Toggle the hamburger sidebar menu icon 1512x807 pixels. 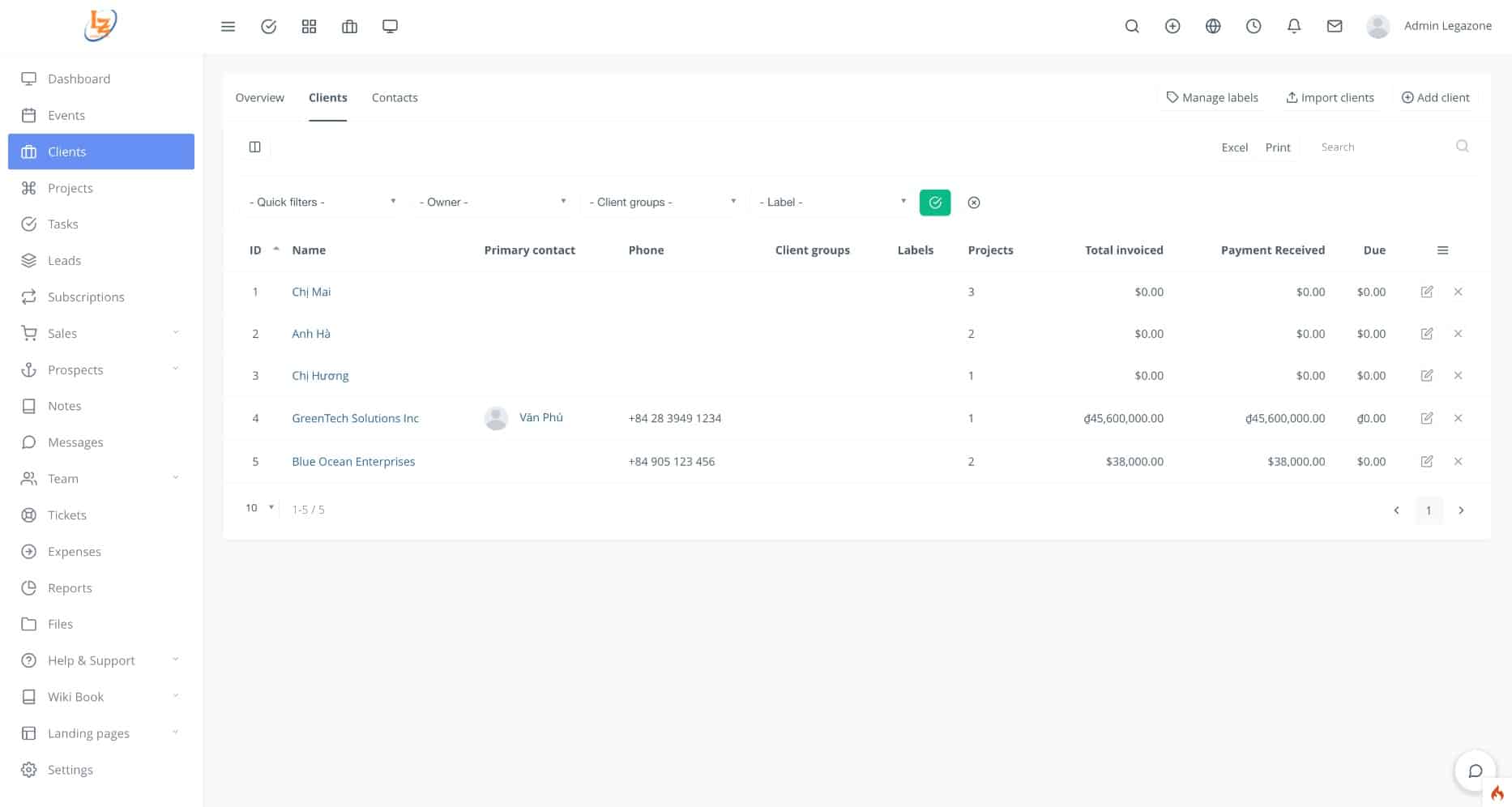tap(228, 27)
